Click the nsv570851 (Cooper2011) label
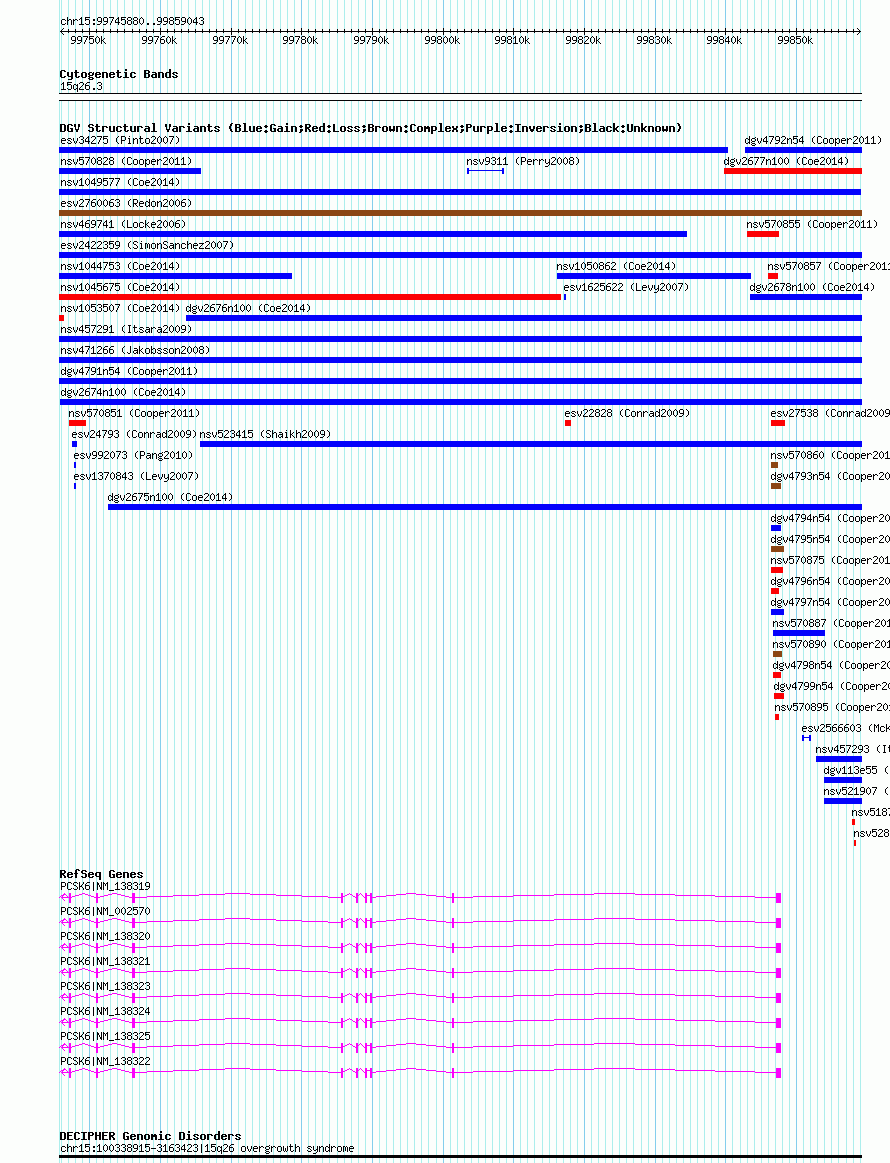890x1163 pixels. (134, 413)
